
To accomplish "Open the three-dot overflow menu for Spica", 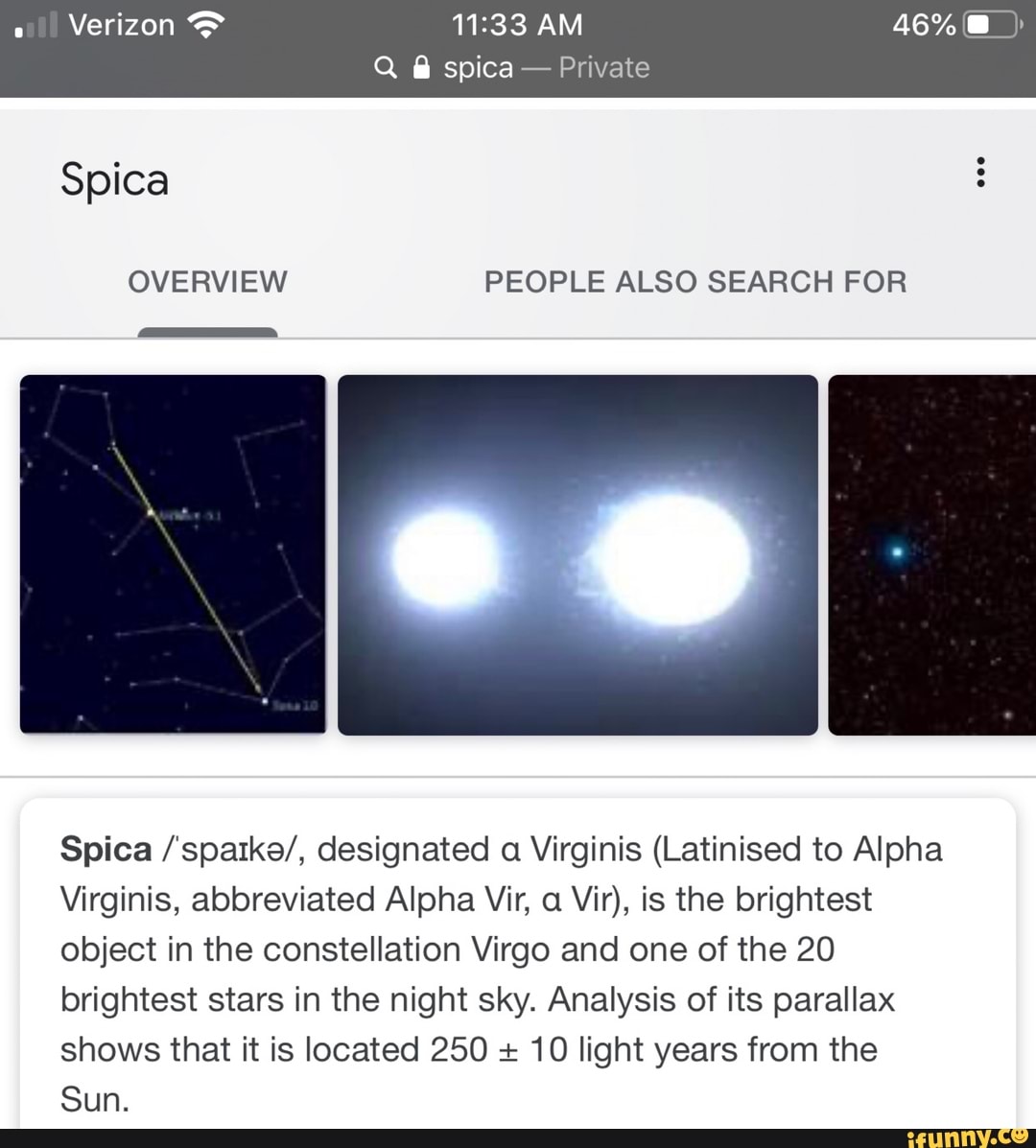I will [979, 174].
